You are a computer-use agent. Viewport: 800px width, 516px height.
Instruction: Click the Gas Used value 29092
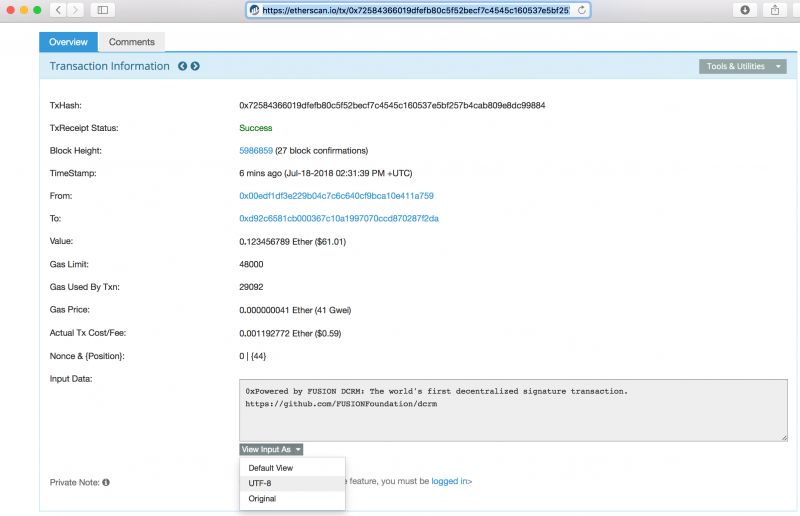coord(251,287)
